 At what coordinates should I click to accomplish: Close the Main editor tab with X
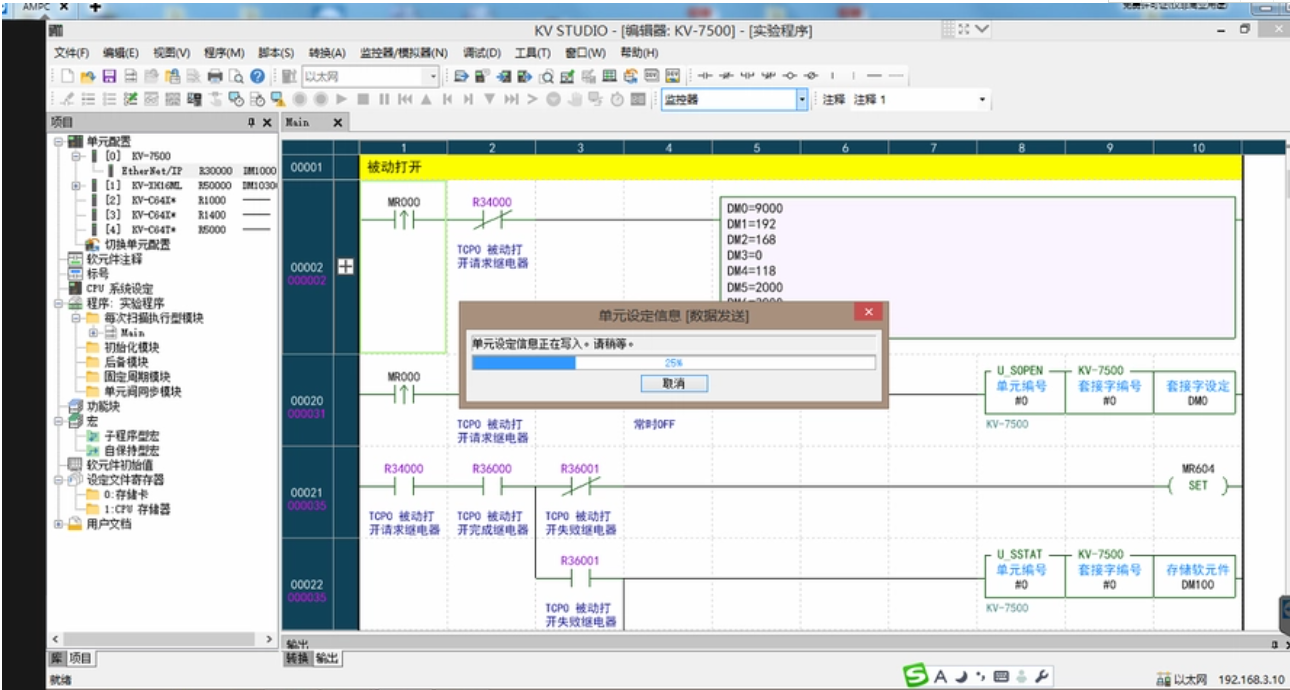pyautogui.click(x=338, y=123)
